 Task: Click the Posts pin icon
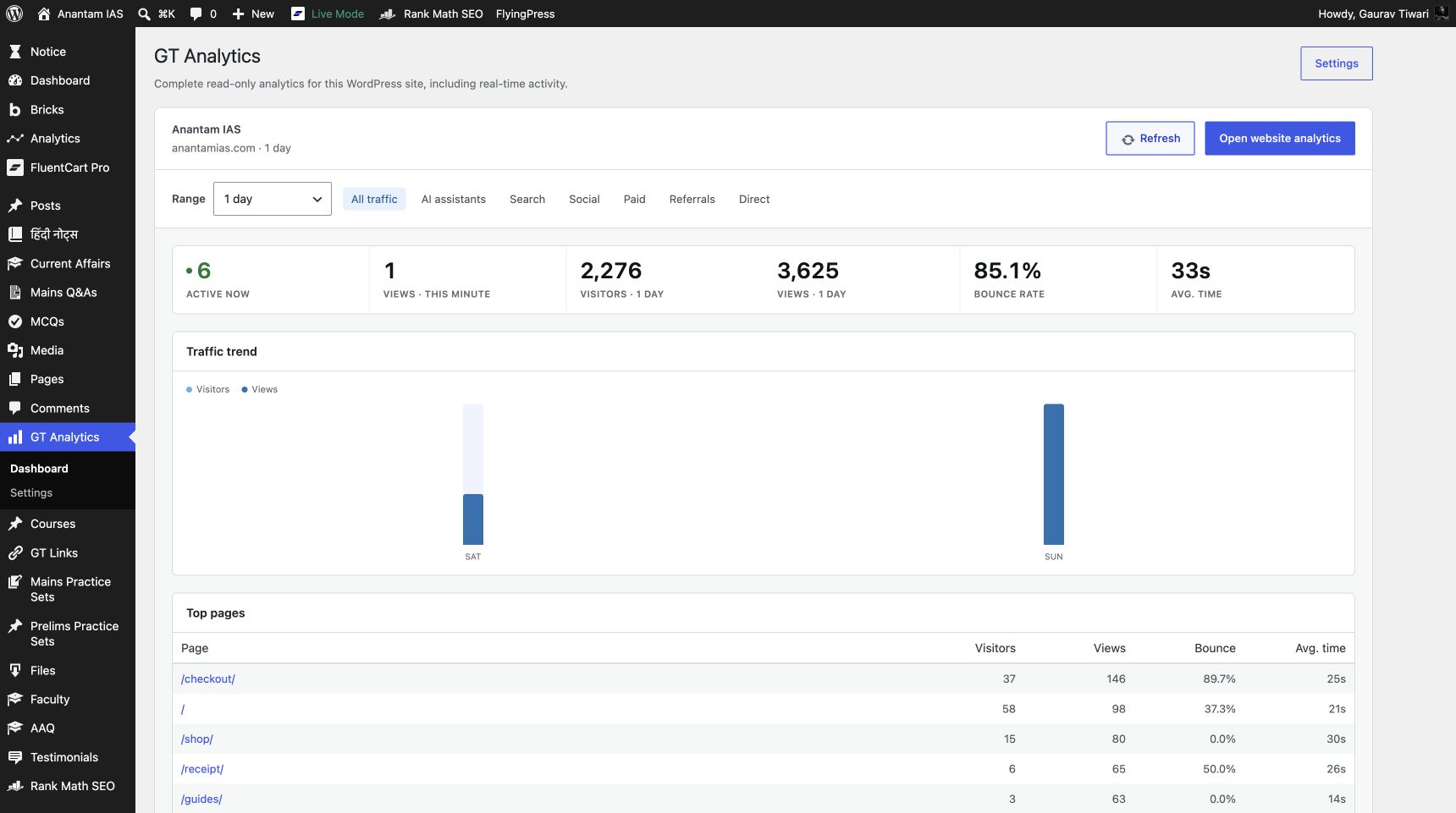click(14, 206)
